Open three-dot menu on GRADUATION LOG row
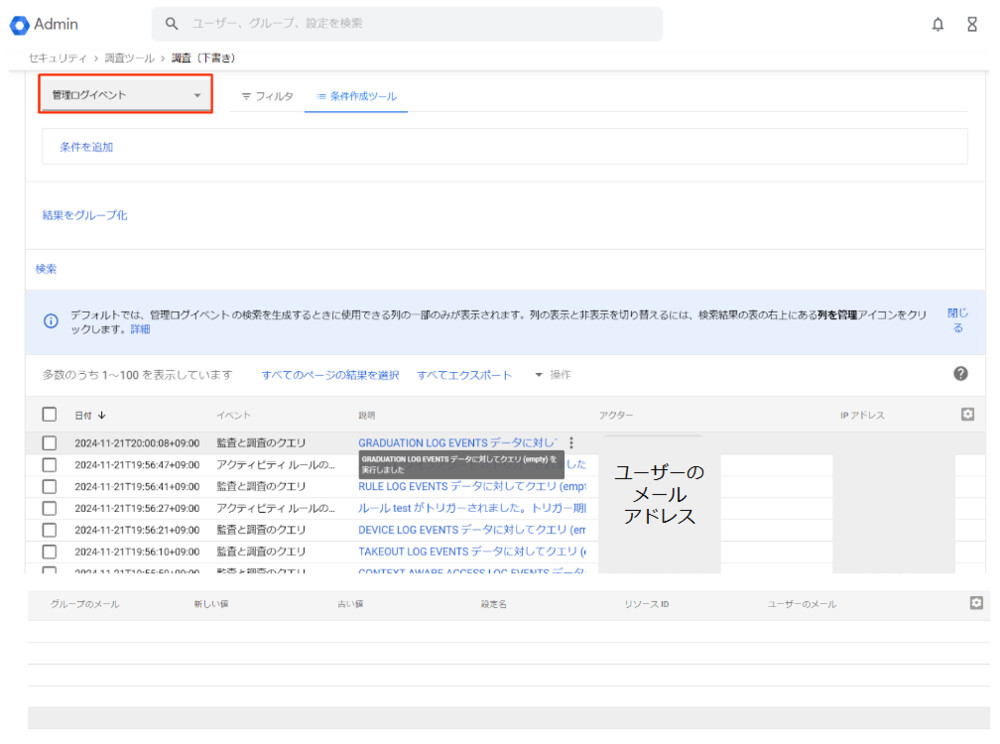This screenshot has width=1000, height=744. point(571,443)
